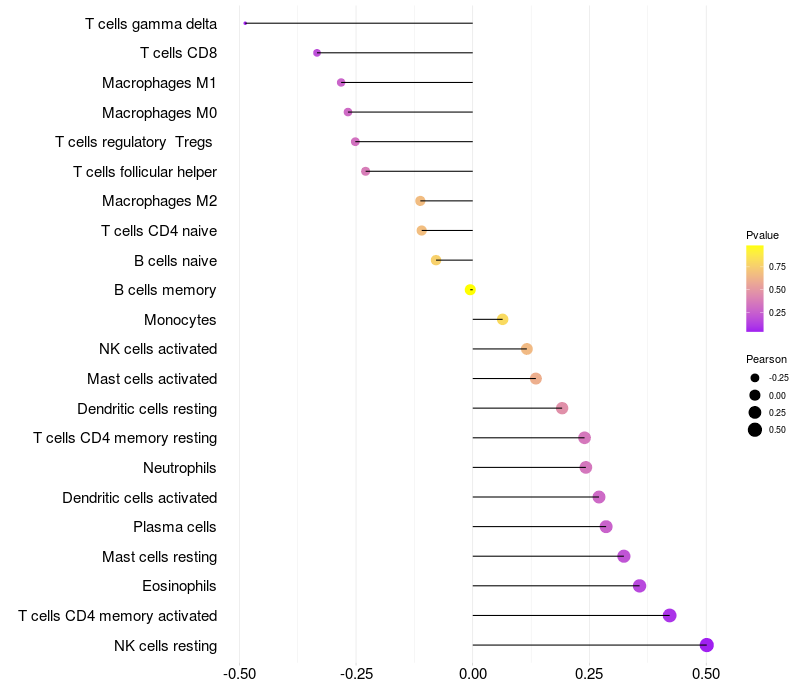This screenshot has height=700, width=800.
Task: Click the "Pvalue" legend title
Action: (762, 235)
